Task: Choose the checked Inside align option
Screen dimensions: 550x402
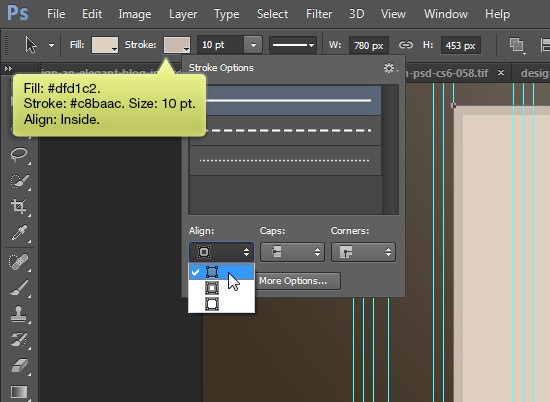Action: pyautogui.click(x=221, y=272)
